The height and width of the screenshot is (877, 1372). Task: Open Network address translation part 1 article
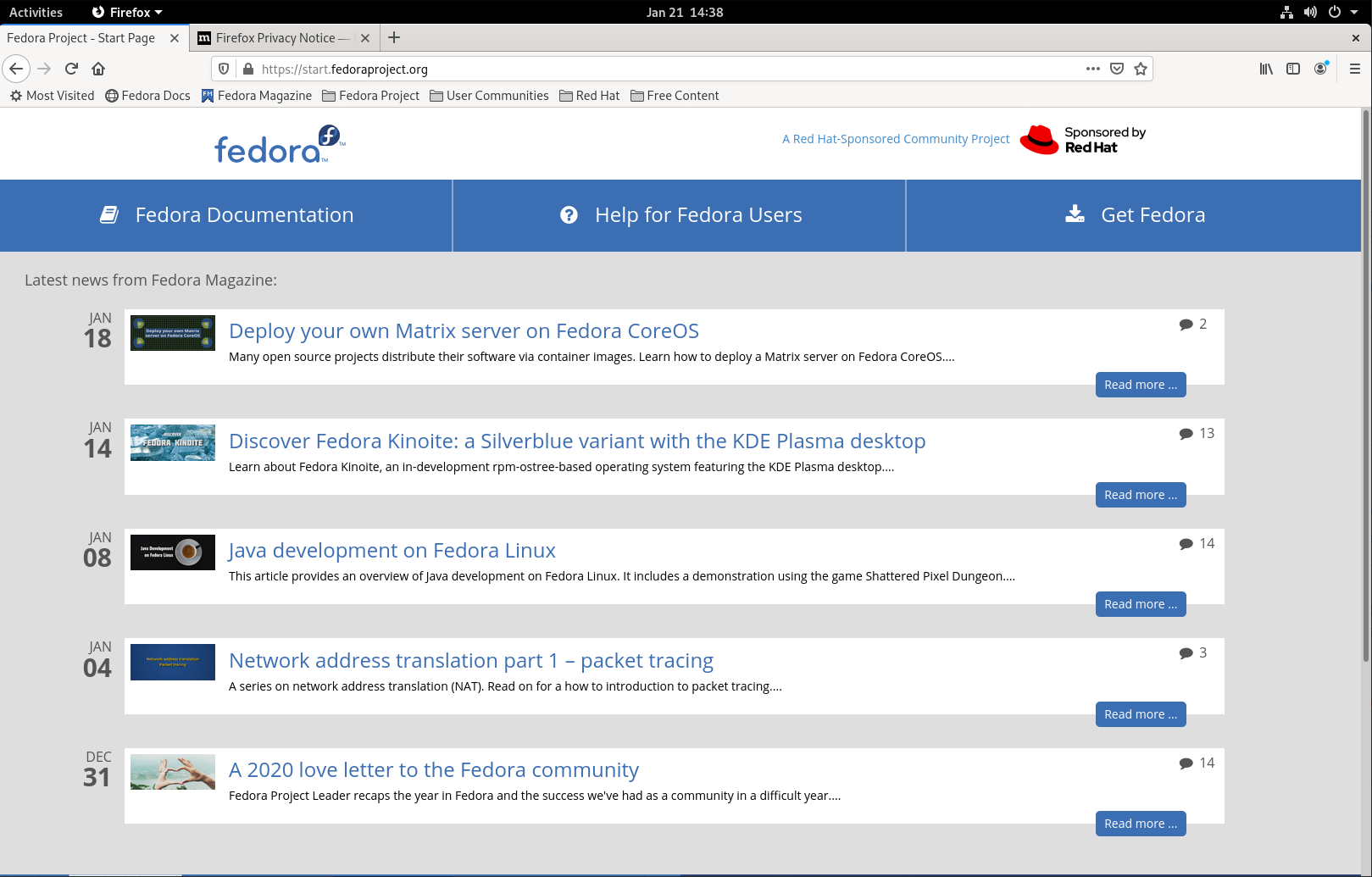(471, 661)
